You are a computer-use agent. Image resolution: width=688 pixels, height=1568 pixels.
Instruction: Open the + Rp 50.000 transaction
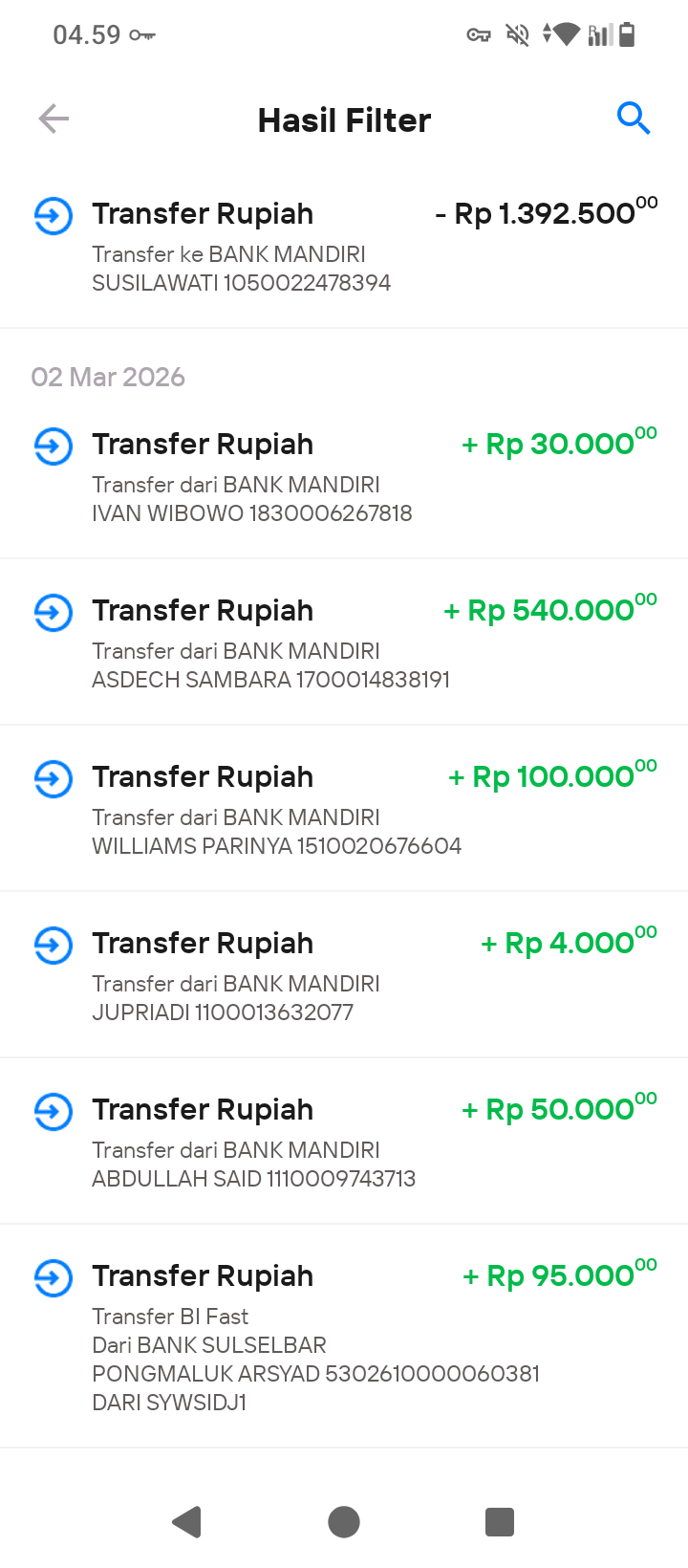(344, 1142)
